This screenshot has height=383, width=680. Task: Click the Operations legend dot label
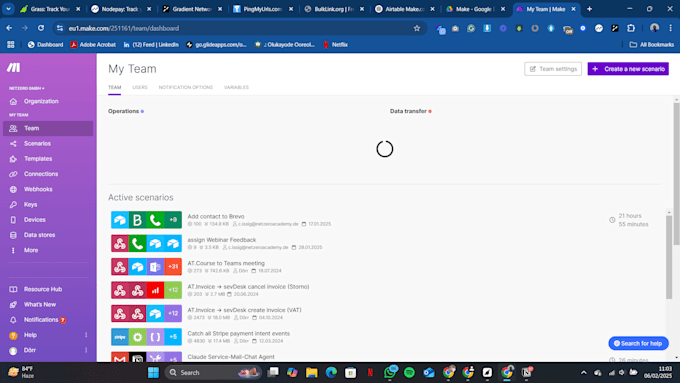126,111
